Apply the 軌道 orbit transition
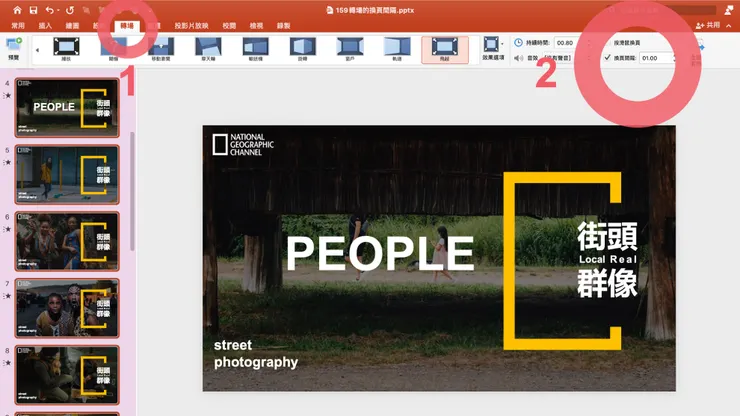The height and width of the screenshot is (416, 740). click(397, 49)
